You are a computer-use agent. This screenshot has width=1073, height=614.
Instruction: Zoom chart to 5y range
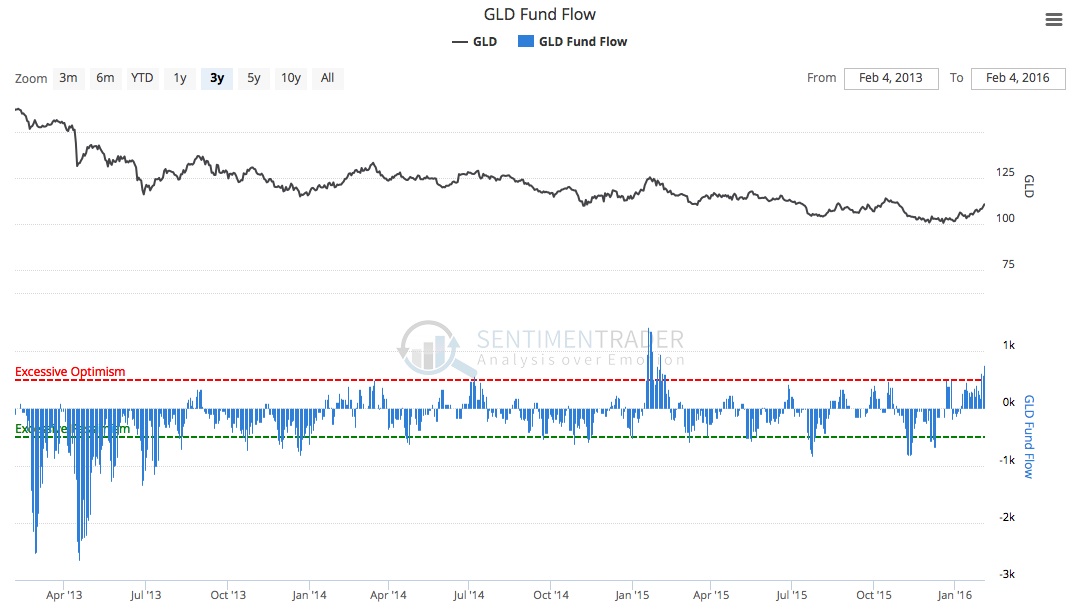254,78
